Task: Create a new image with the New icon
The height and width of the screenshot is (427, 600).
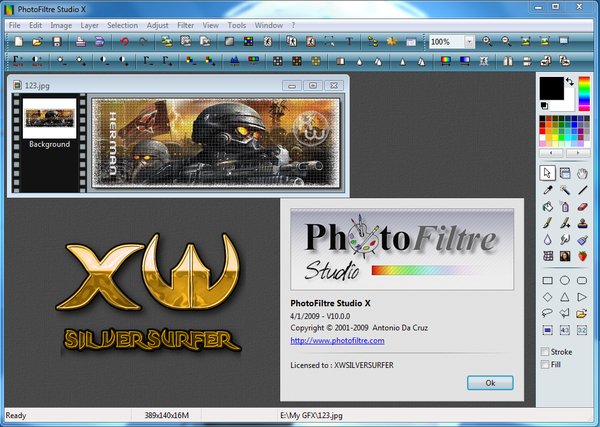Action: point(18,41)
